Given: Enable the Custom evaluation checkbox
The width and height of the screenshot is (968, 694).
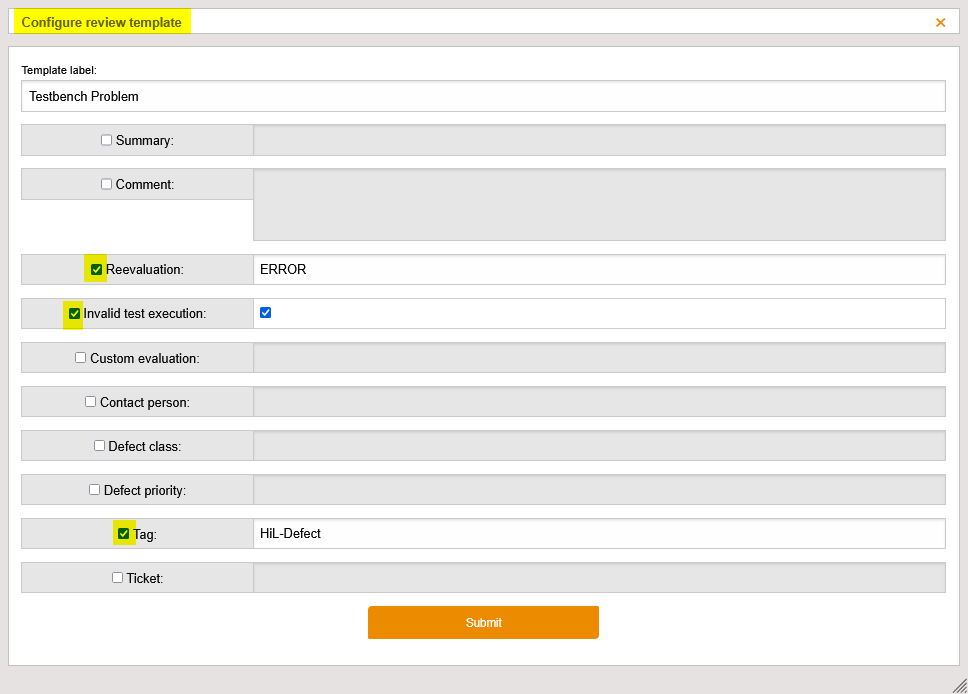Looking at the screenshot, I should click(x=80, y=357).
